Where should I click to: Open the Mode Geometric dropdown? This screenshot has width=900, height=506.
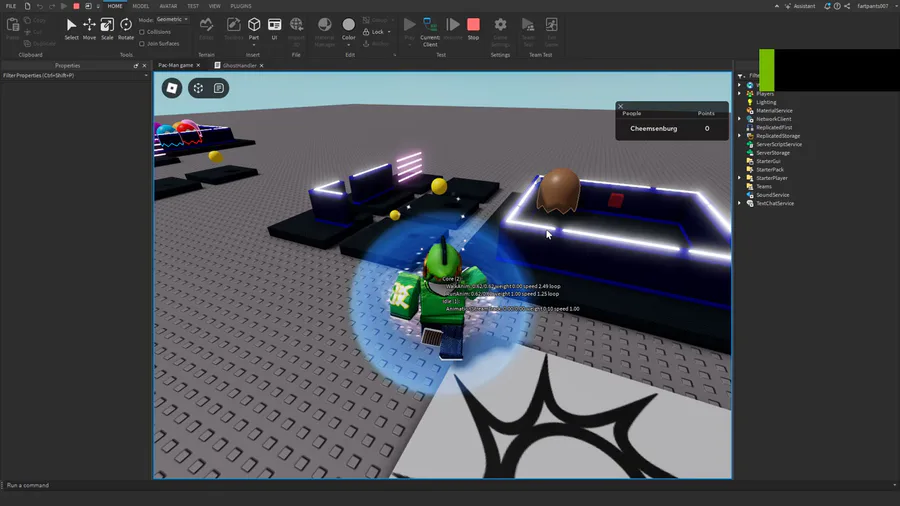pos(173,19)
